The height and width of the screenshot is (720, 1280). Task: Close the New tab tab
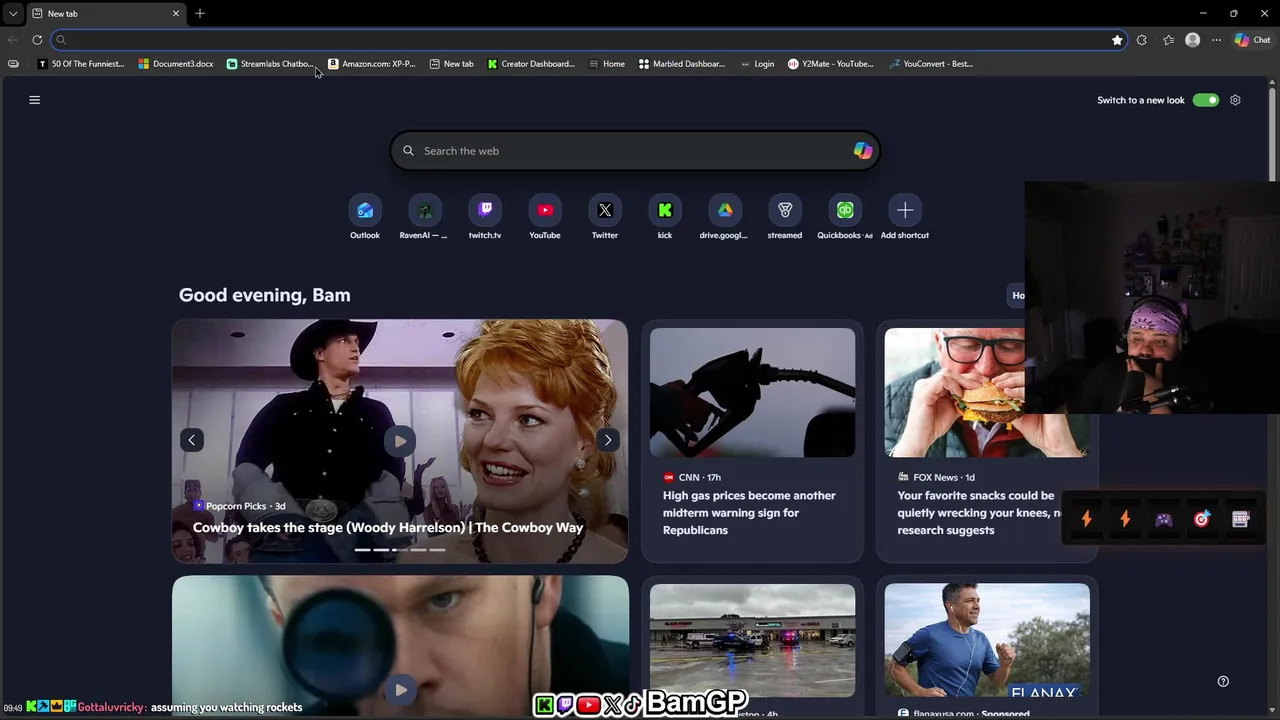coord(176,14)
